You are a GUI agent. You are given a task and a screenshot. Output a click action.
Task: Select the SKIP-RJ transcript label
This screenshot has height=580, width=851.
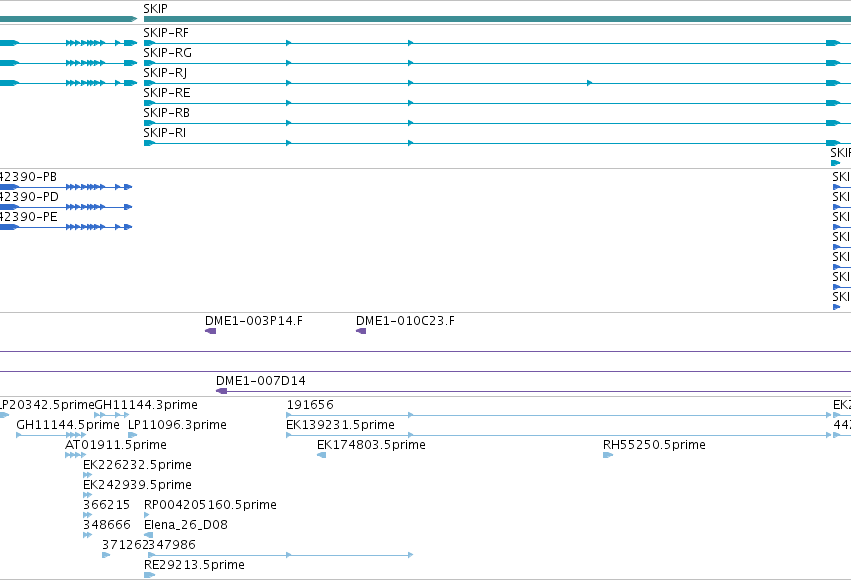(x=165, y=73)
